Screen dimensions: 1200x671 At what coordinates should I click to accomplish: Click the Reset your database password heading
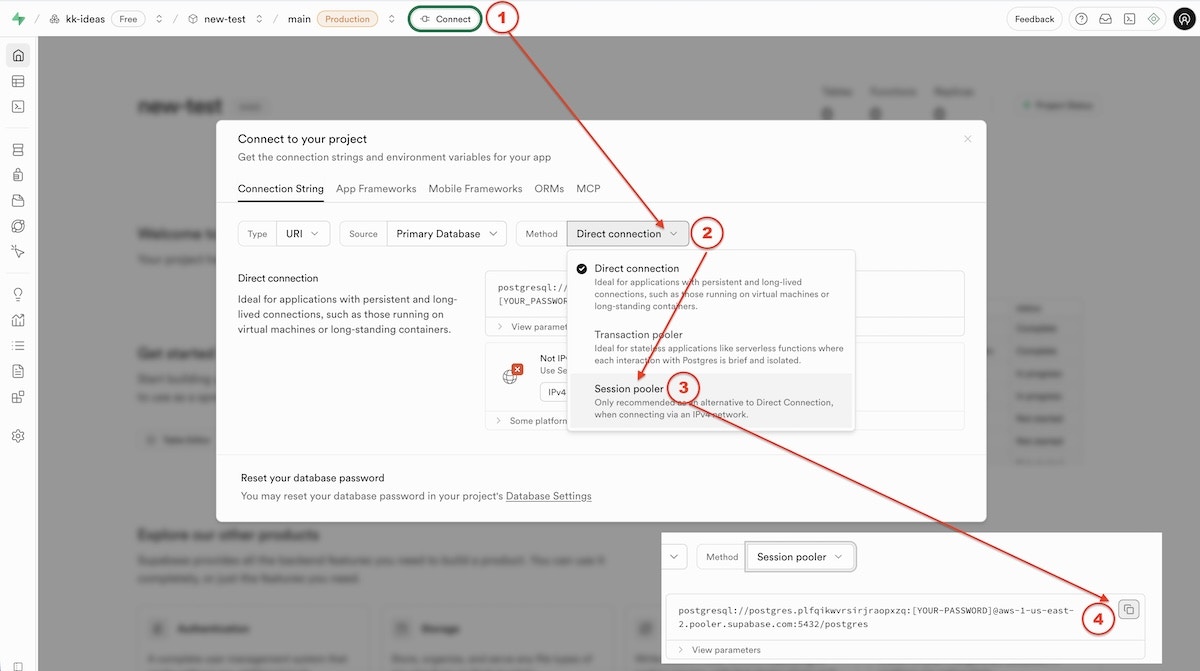(312, 478)
